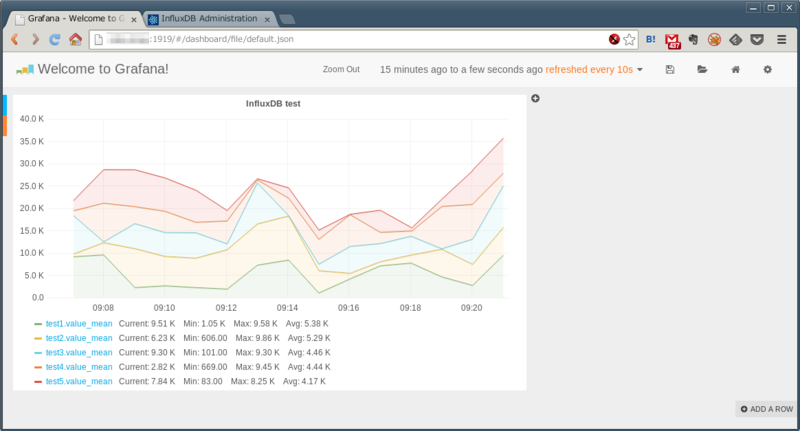
Task: Open the Hatena B! bookmark extension
Action: tap(651, 39)
